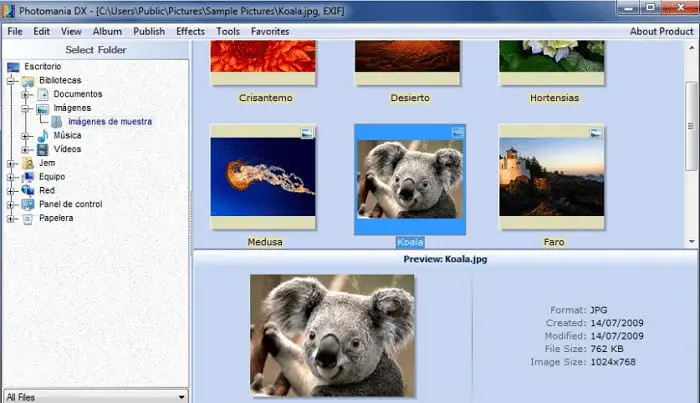Select the Panel de control label
This screenshot has width=700, height=403.
click(71, 204)
